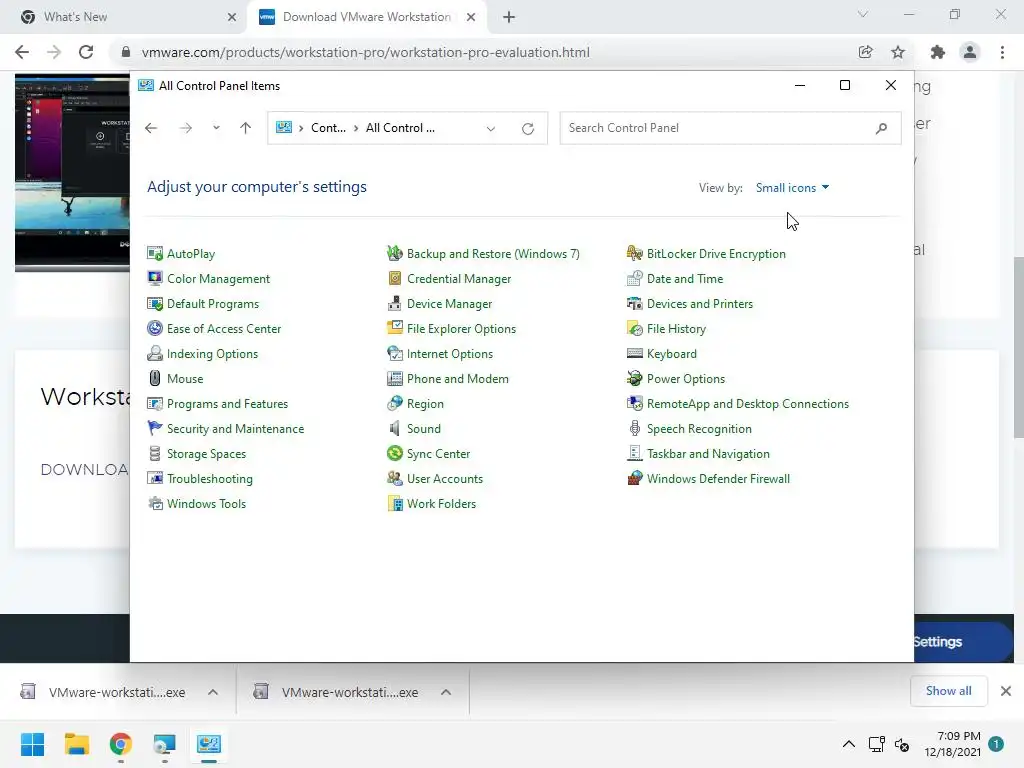Click the Device Manager icon
The height and width of the screenshot is (768, 1024).
[394, 304]
